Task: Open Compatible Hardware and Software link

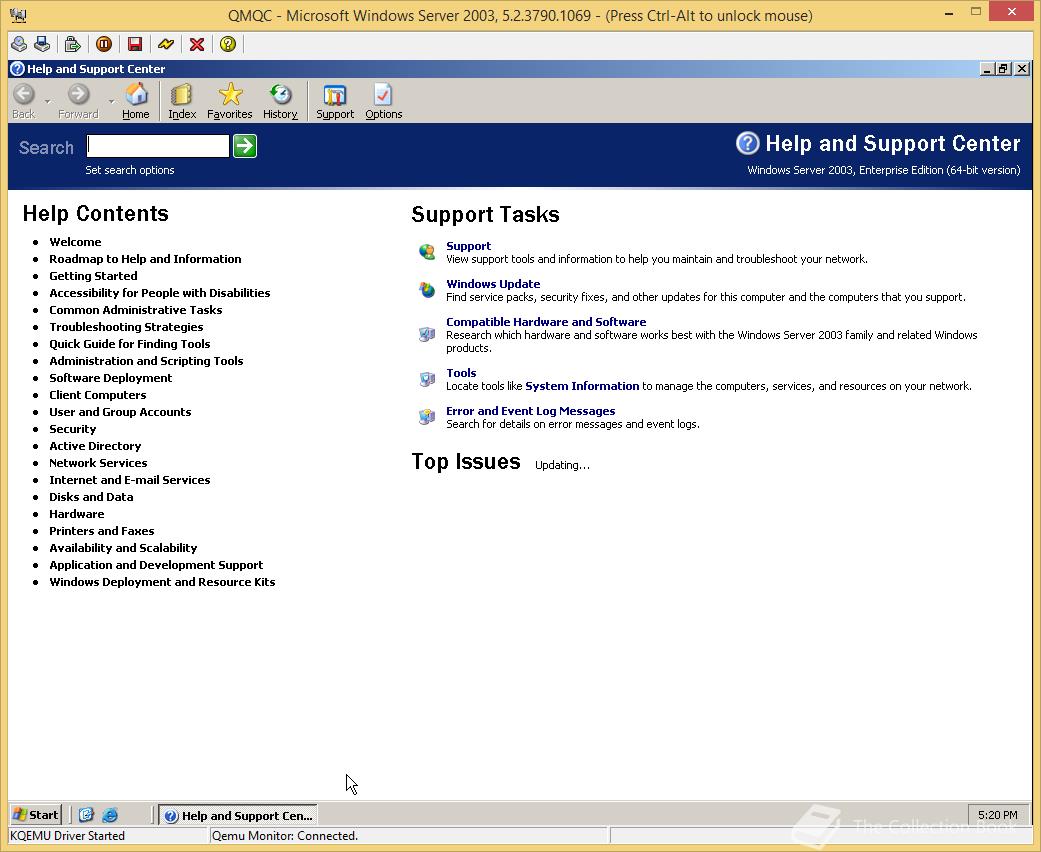Action: coord(546,322)
